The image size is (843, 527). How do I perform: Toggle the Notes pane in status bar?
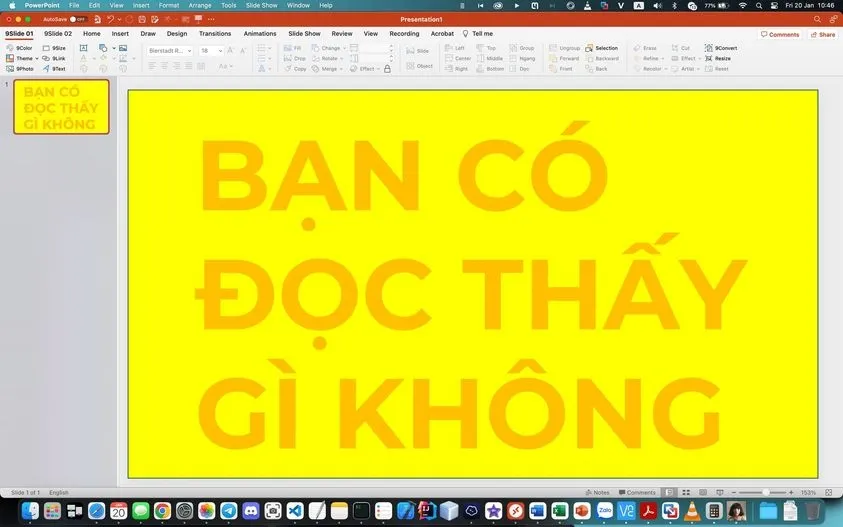click(596, 492)
